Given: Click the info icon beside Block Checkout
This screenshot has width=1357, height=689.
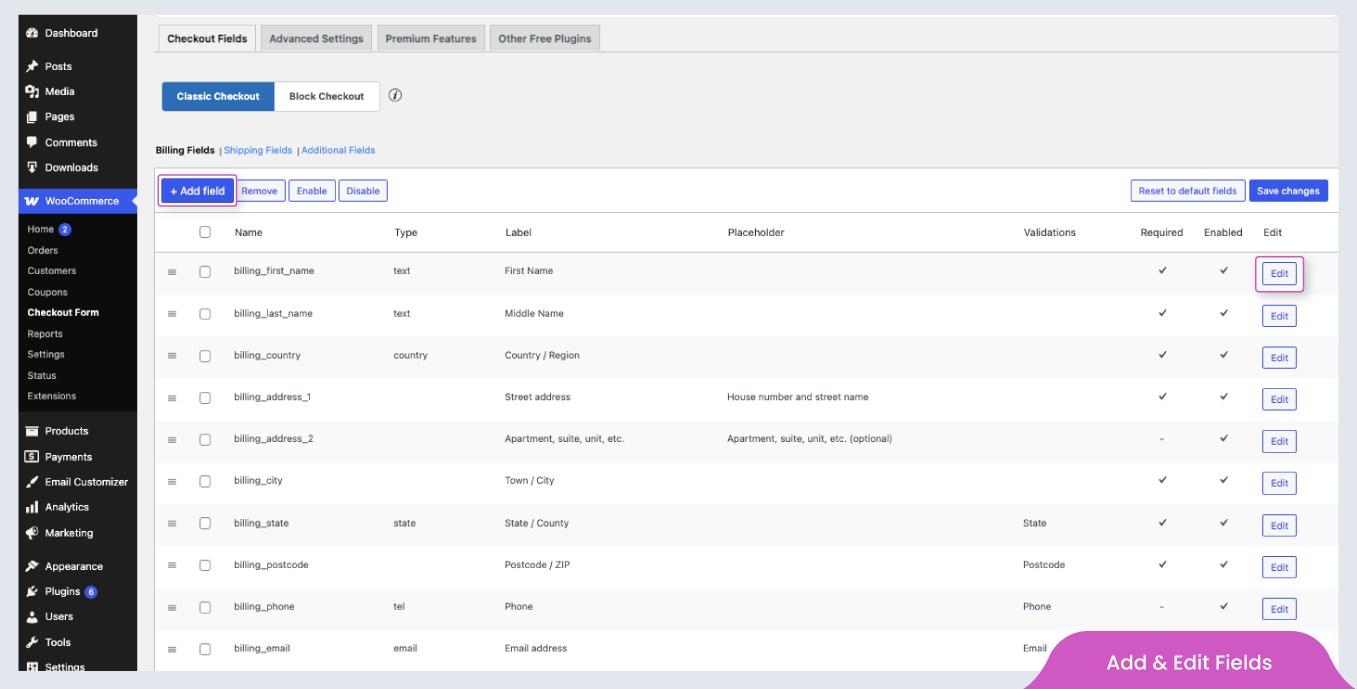Looking at the screenshot, I should coord(395,96).
